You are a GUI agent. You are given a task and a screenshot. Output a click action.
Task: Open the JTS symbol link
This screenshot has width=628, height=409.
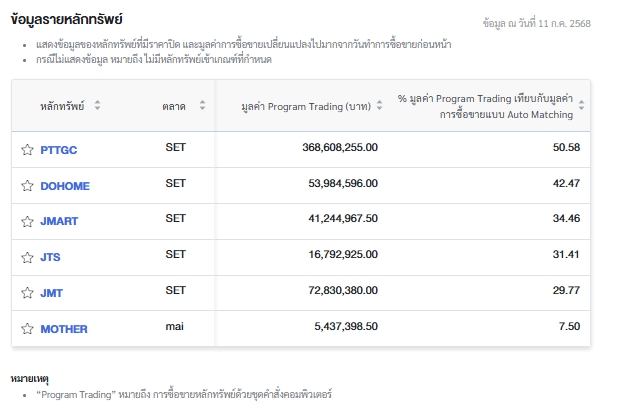[x=50, y=257]
